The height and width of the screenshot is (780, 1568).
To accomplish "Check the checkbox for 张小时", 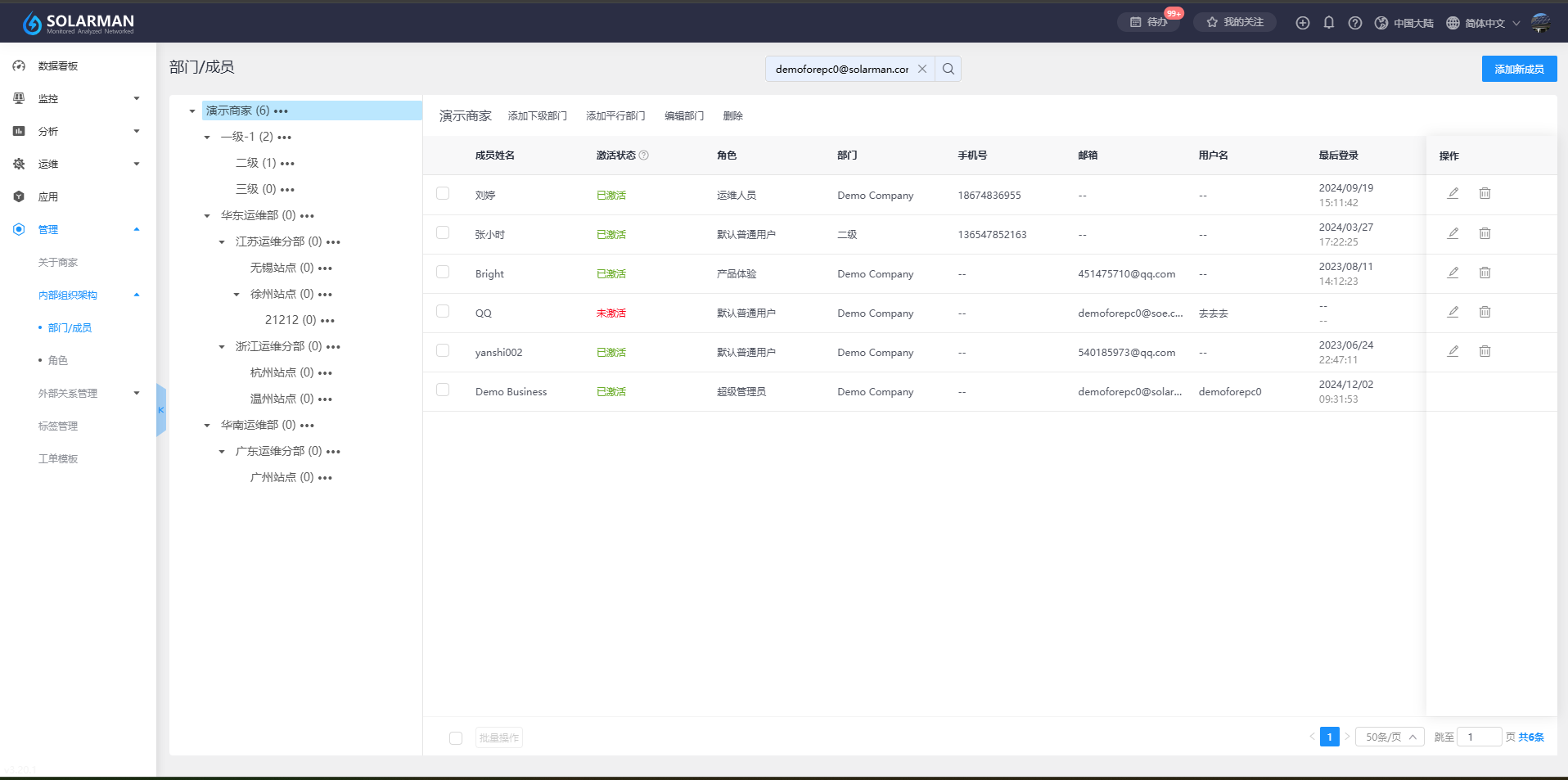I will pyautogui.click(x=443, y=233).
